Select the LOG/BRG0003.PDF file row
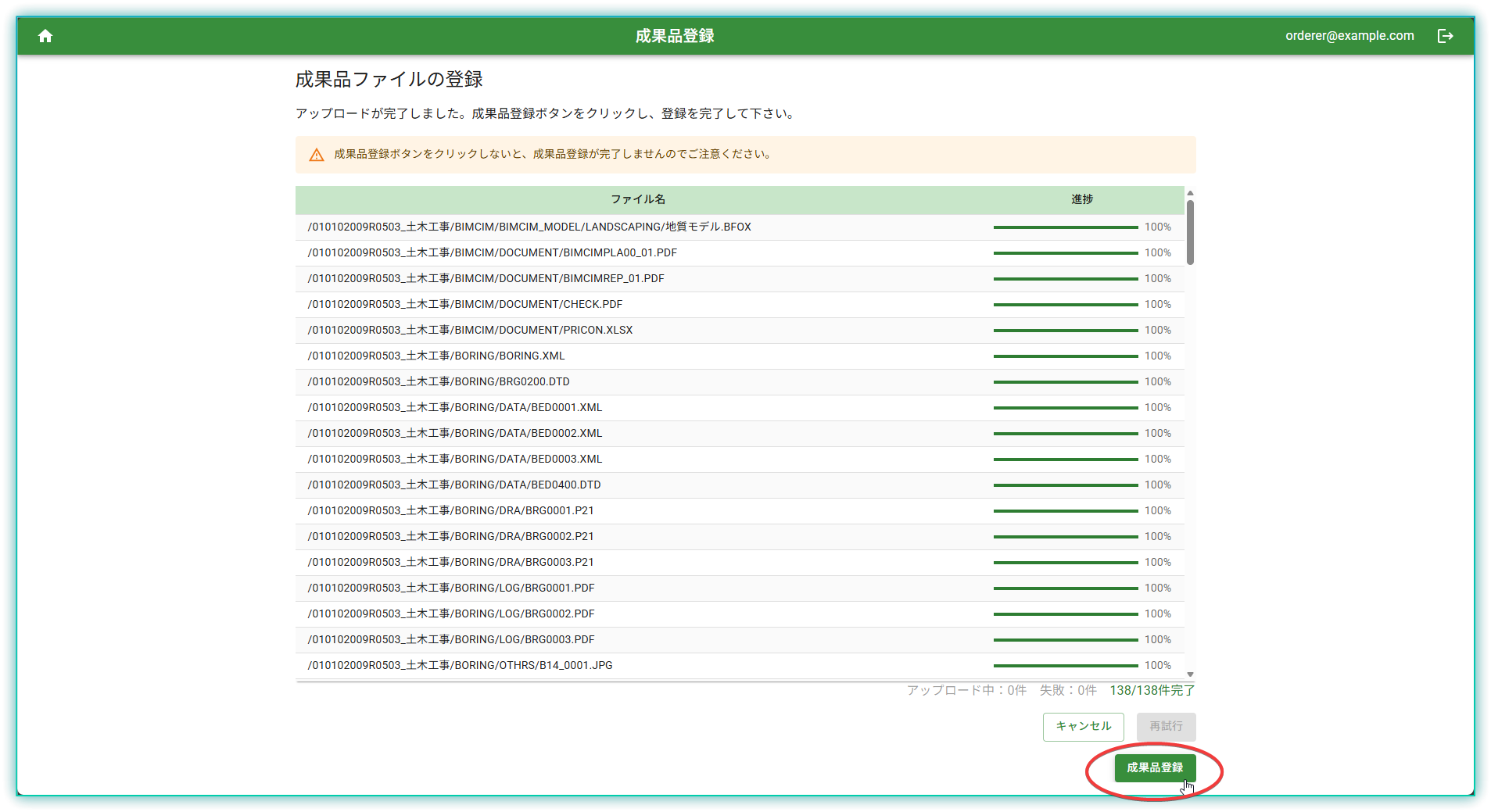 click(x=740, y=640)
